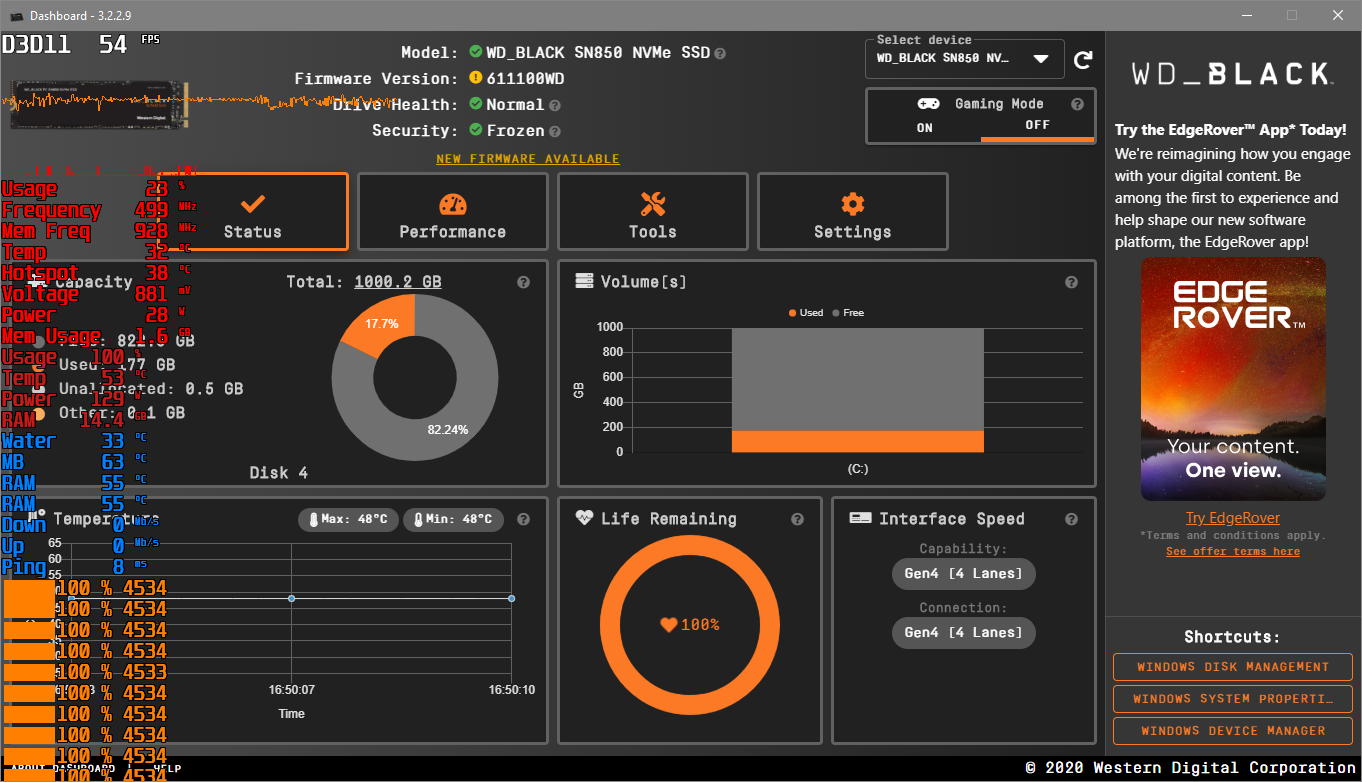Click the Performance gauge icon

pos(453,204)
